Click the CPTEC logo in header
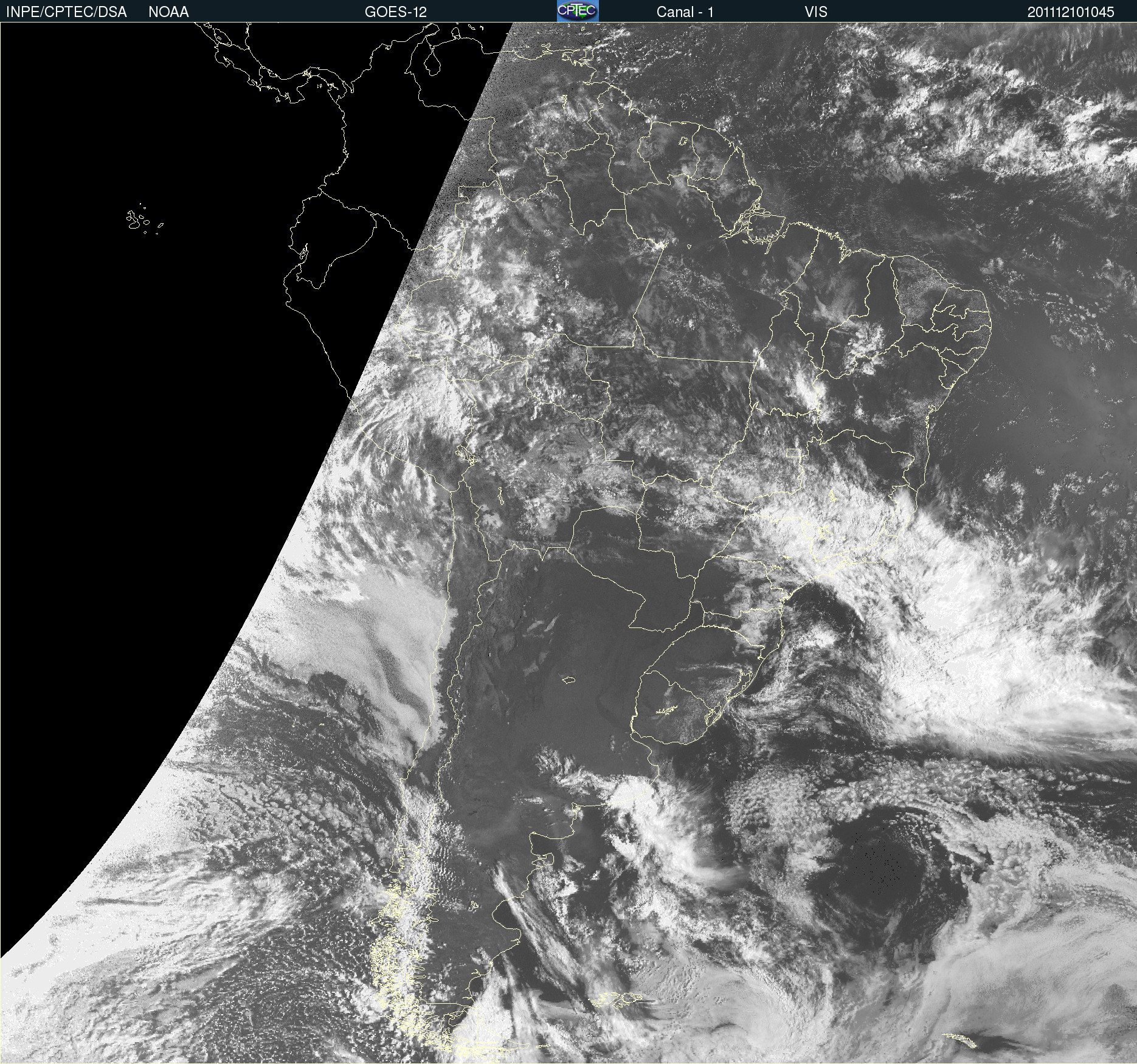 pyautogui.click(x=578, y=11)
